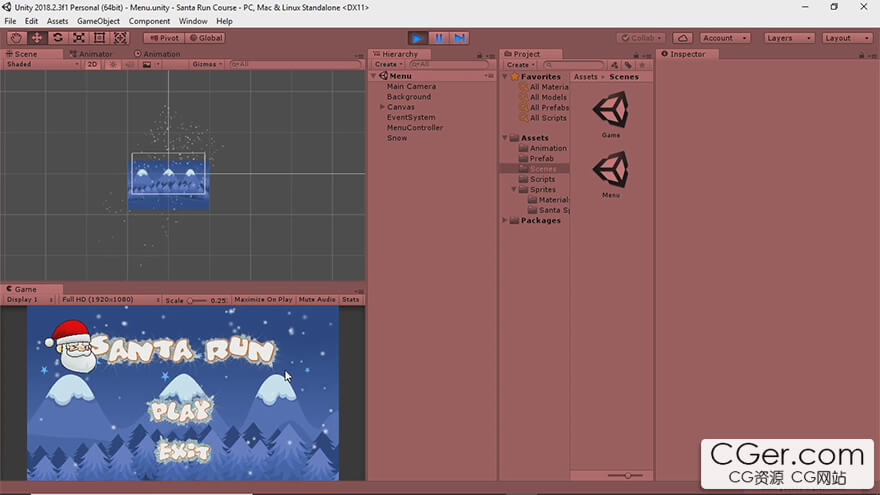Adjust the Game view Scale slider
This screenshot has width=880, height=495.
pos(196,300)
